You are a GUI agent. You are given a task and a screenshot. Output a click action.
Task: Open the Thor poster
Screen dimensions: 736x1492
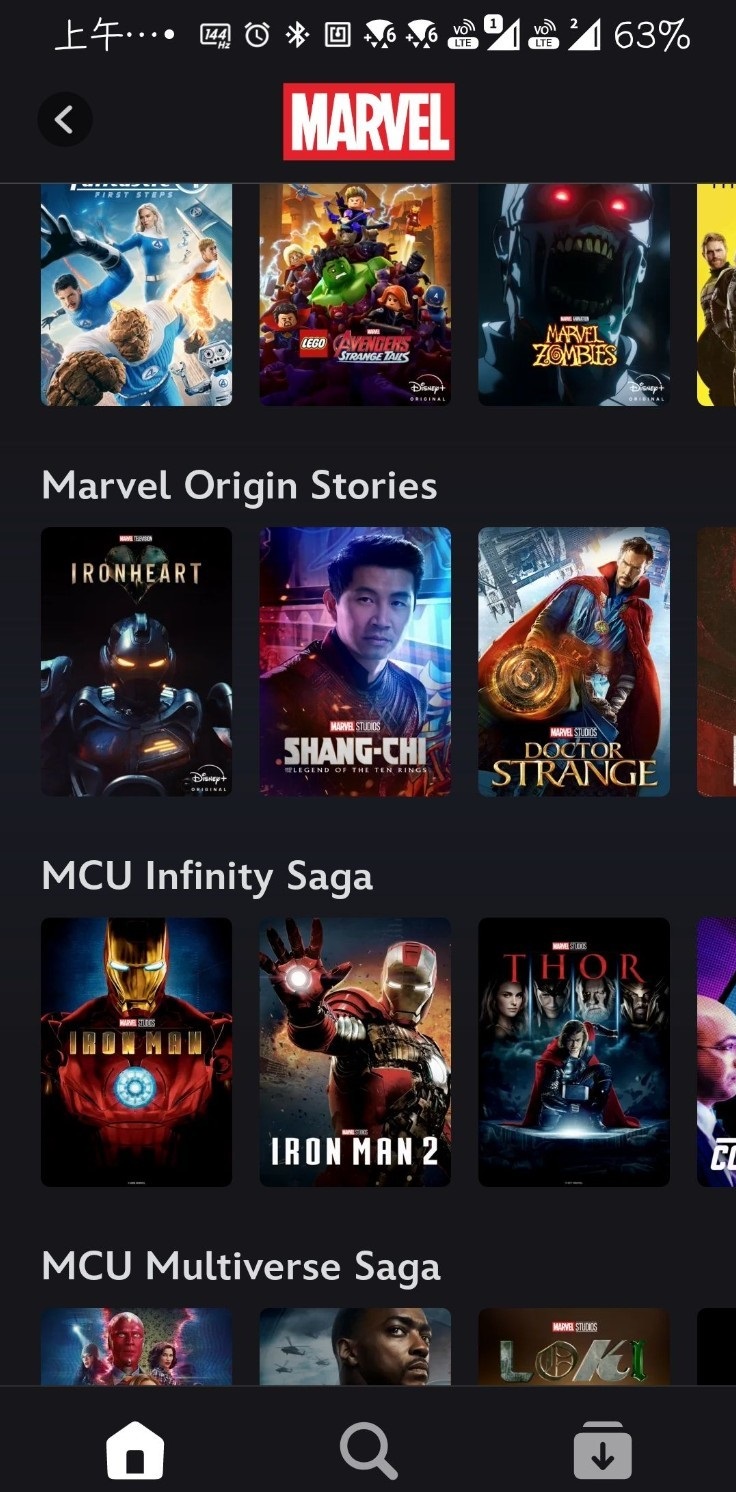[x=574, y=1052]
